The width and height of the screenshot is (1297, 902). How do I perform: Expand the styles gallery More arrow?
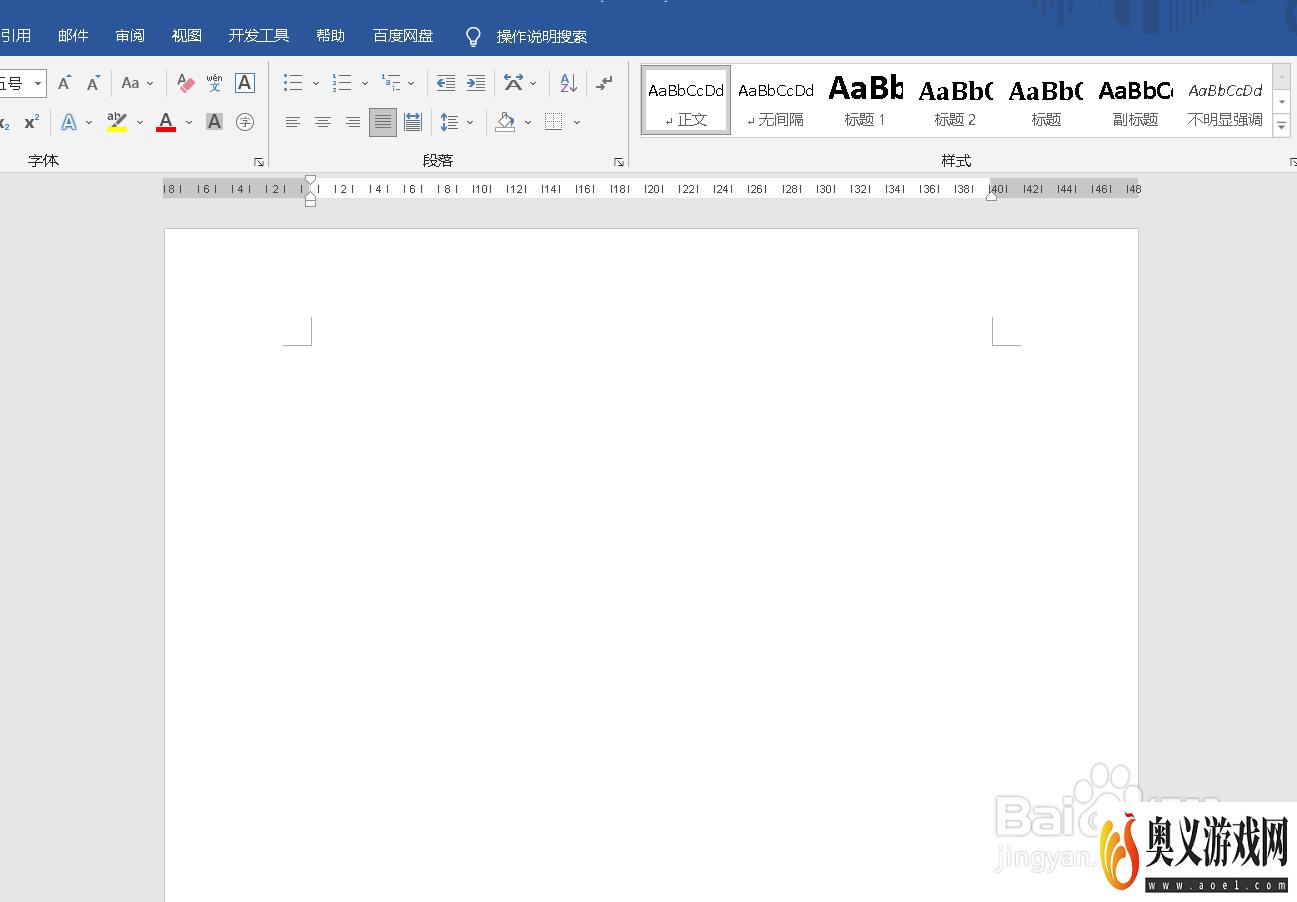tap(1282, 125)
